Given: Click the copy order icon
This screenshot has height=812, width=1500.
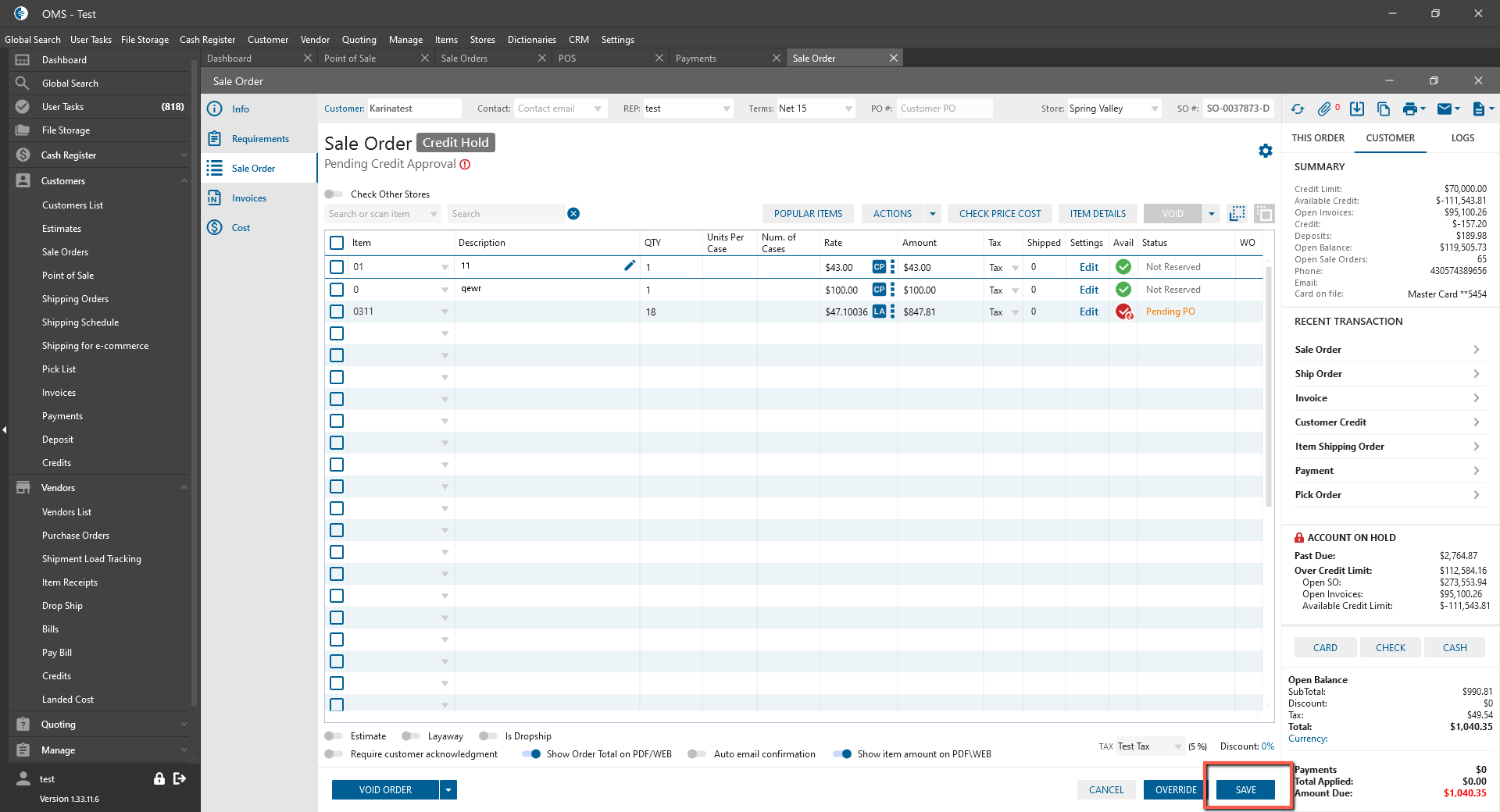Looking at the screenshot, I should point(1384,109).
